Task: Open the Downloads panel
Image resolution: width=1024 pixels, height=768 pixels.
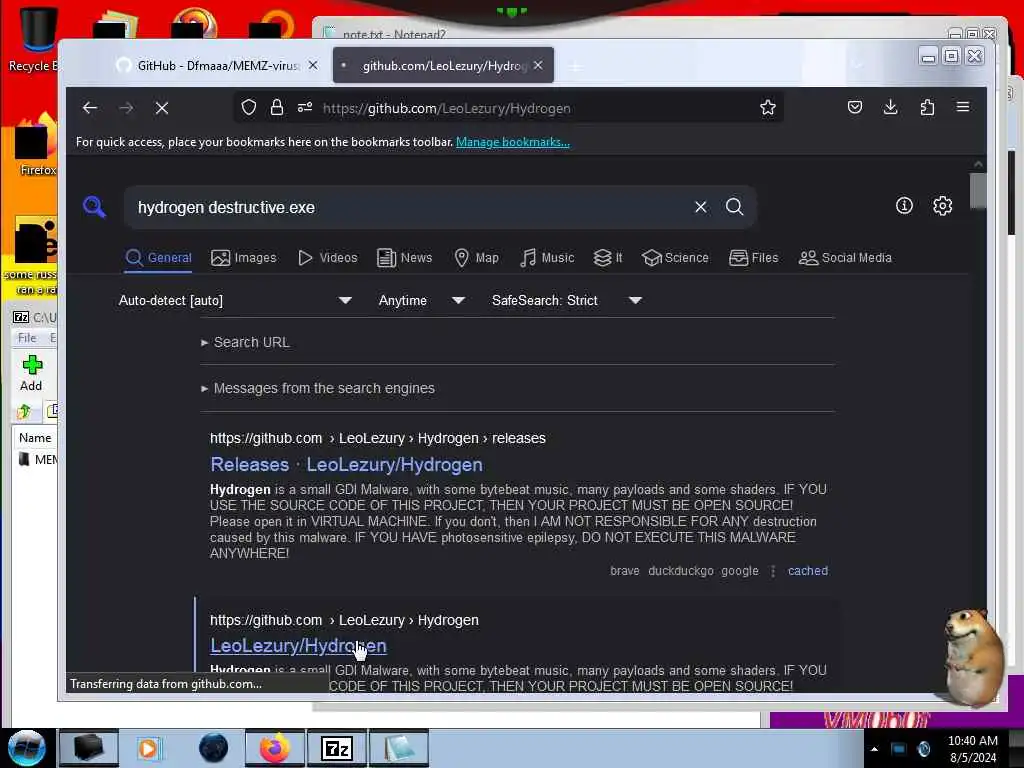Action: (x=890, y=107)
